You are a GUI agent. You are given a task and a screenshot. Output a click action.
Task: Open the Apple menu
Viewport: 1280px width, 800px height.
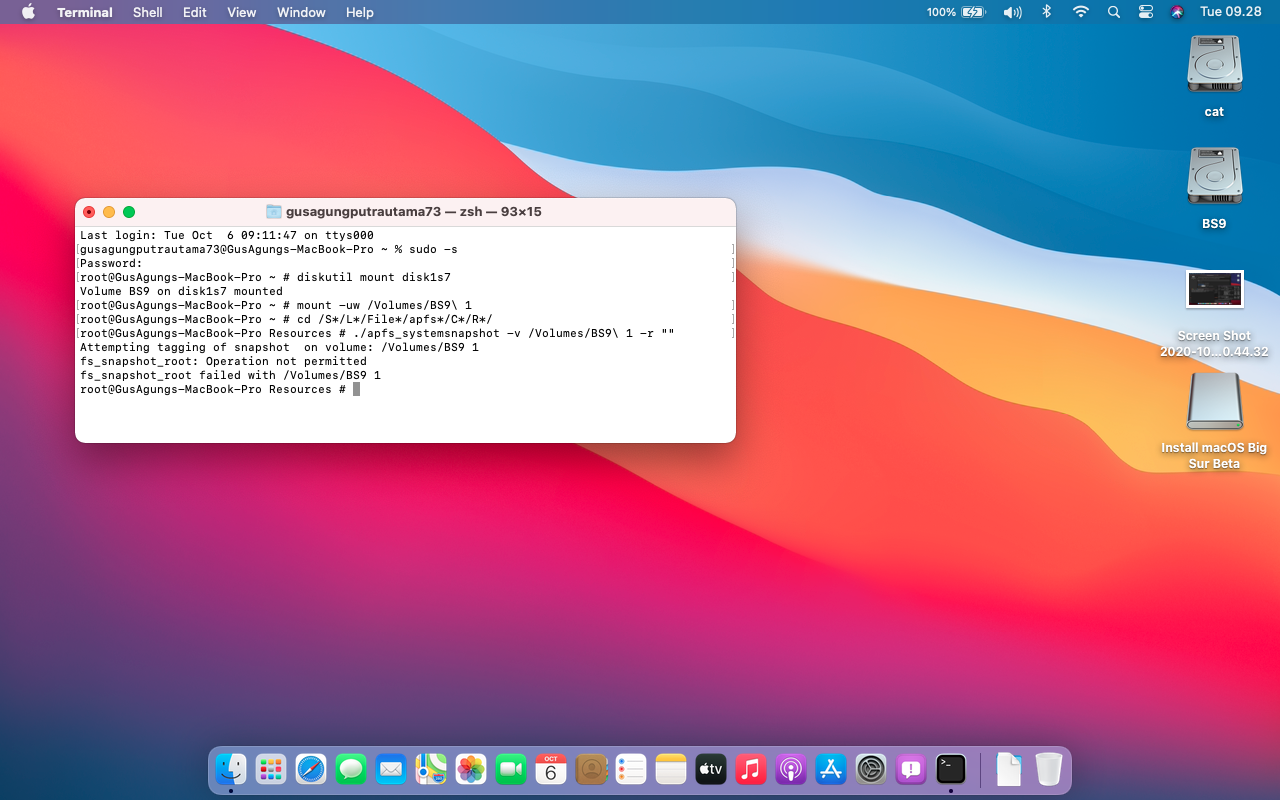pyautogui.click(x=28, y=12)
